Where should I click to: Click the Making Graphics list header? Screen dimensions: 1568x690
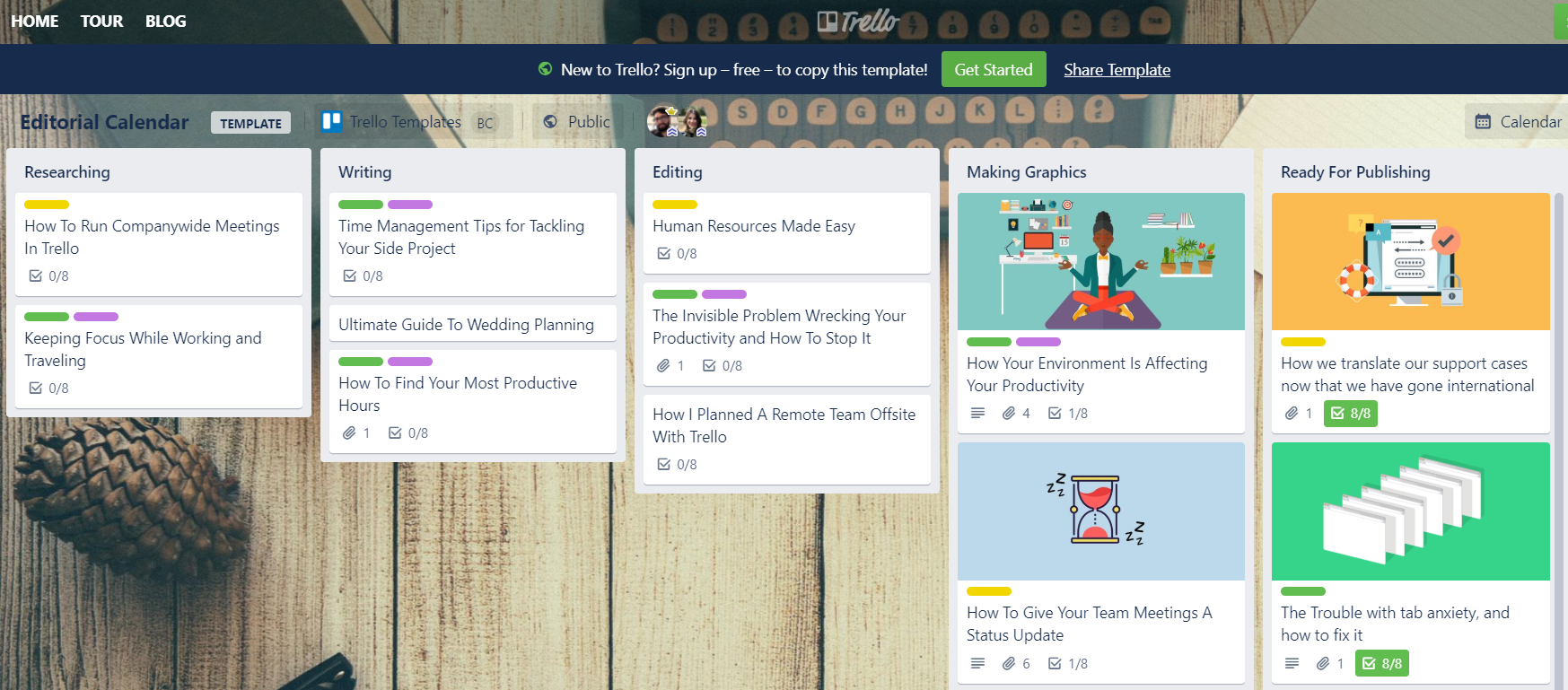coord(1027,172)
